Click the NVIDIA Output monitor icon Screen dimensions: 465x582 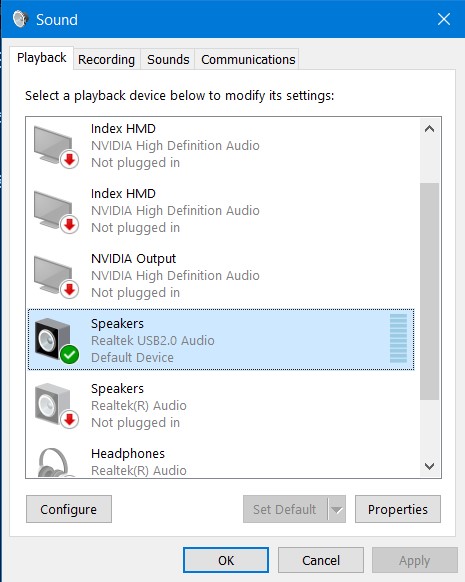(56, 277)
